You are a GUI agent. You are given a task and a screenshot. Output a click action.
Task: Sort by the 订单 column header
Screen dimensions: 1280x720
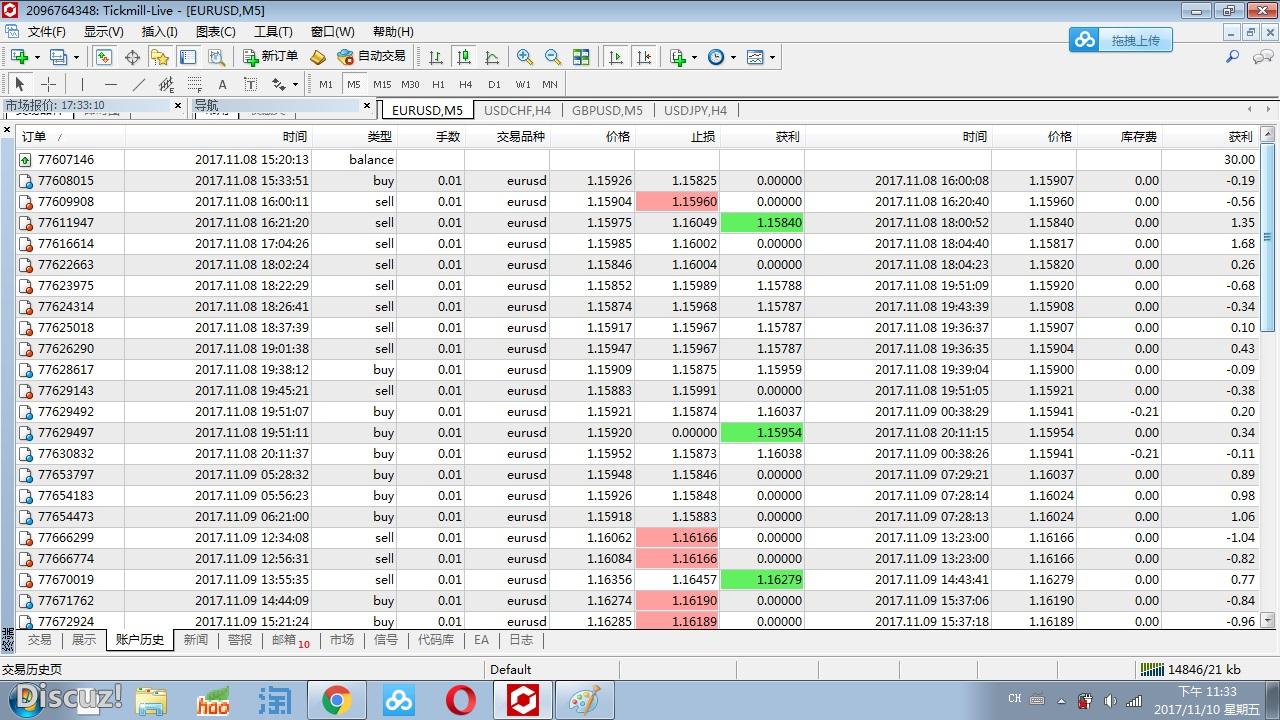[x=70, y=136]
